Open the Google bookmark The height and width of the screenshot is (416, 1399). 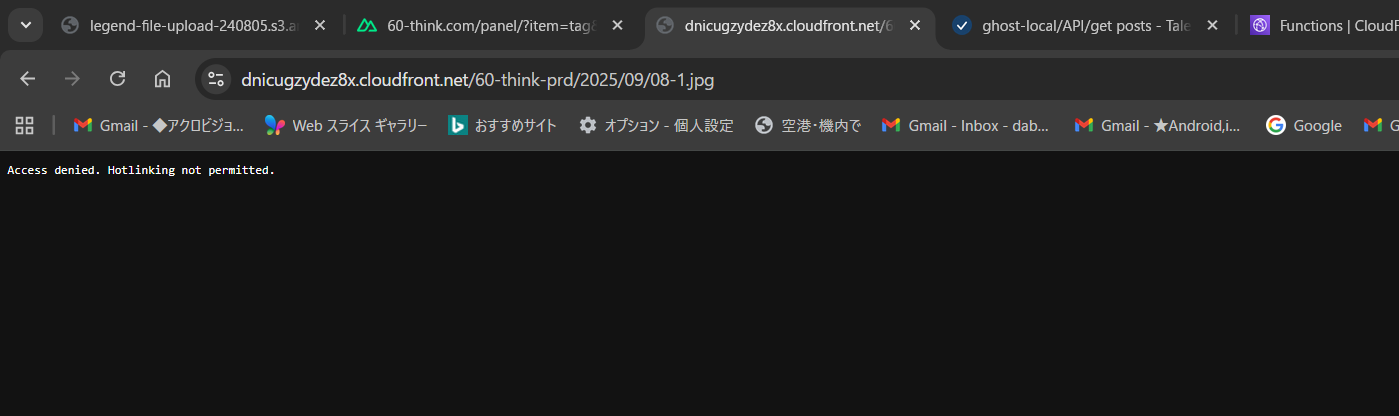tap(1303, 125)
